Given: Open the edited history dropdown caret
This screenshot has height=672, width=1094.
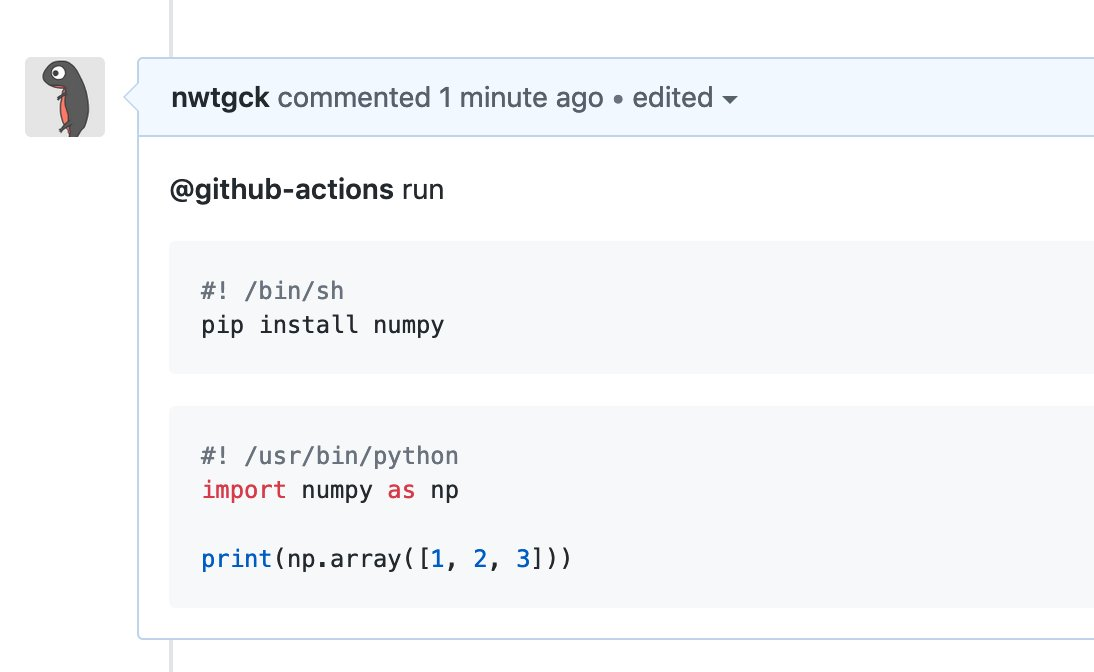Looking at the screenshot, I should [x=730, y=99].
